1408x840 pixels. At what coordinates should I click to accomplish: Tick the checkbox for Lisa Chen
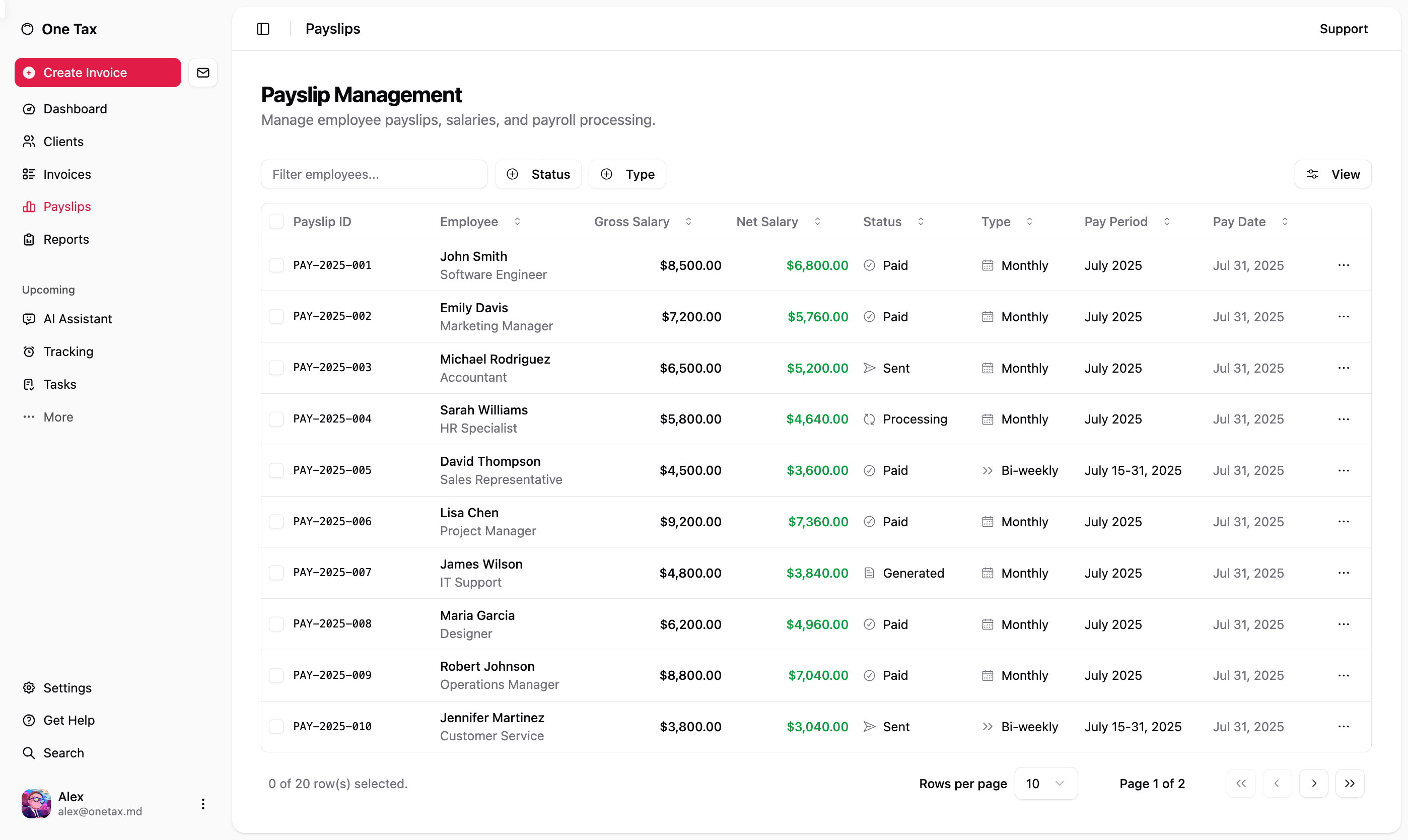coord(276,521)
